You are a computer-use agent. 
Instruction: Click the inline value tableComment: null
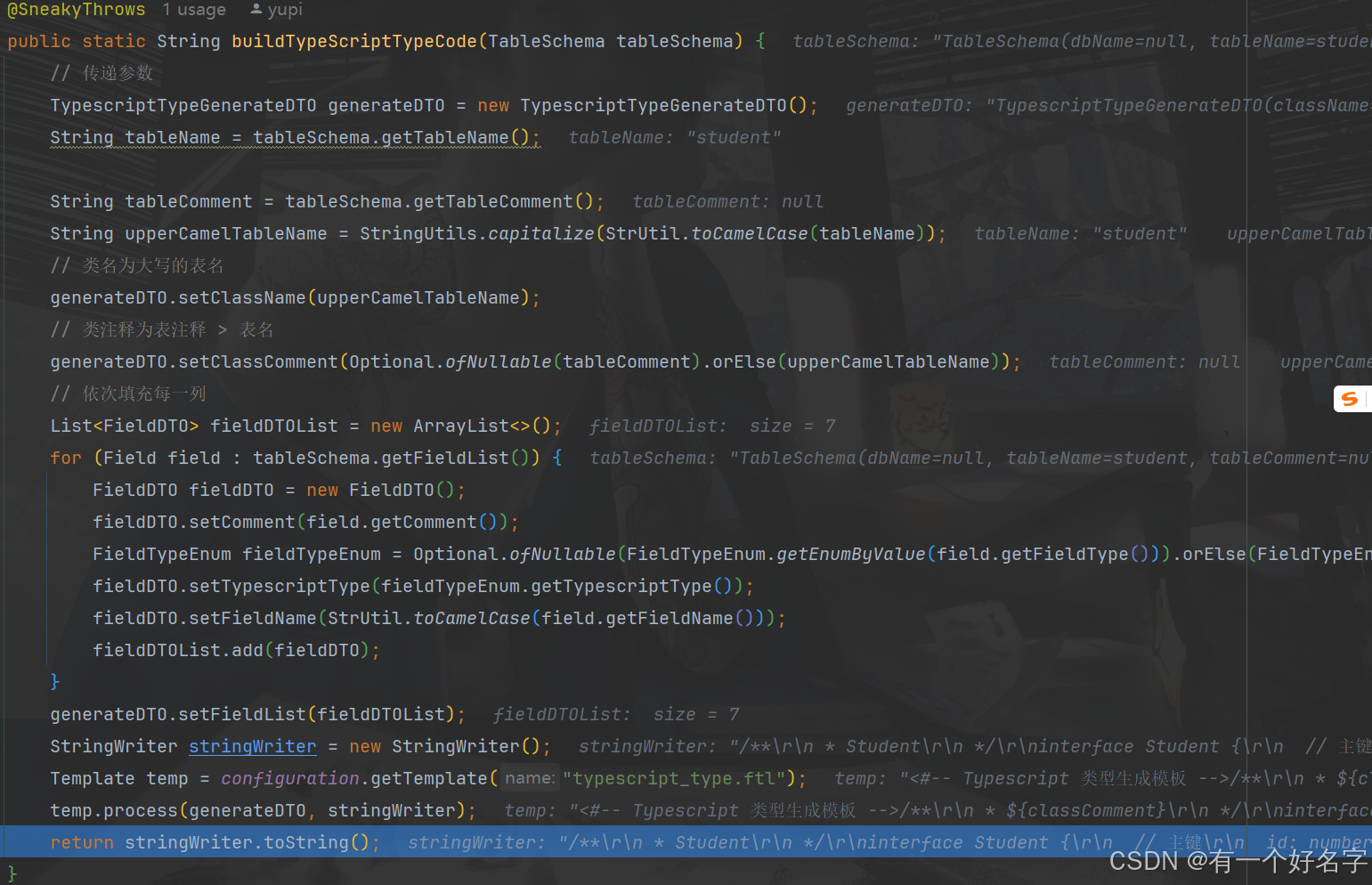(728, 201)
